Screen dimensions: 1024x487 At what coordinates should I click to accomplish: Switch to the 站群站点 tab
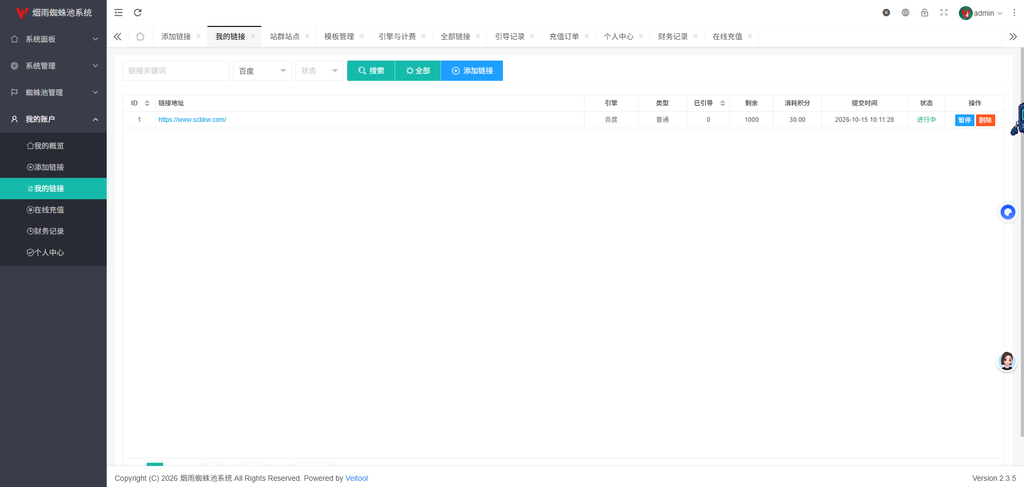click(285, 37)
